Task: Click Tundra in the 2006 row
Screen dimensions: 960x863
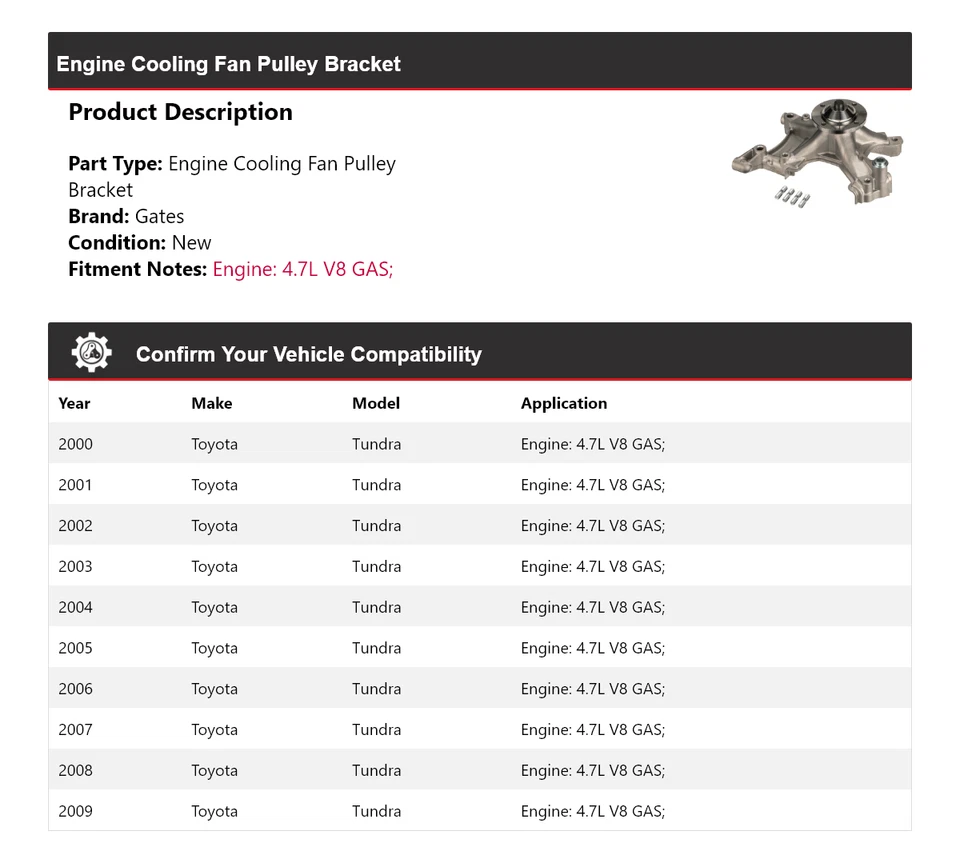Action: (x=376, y=689)
